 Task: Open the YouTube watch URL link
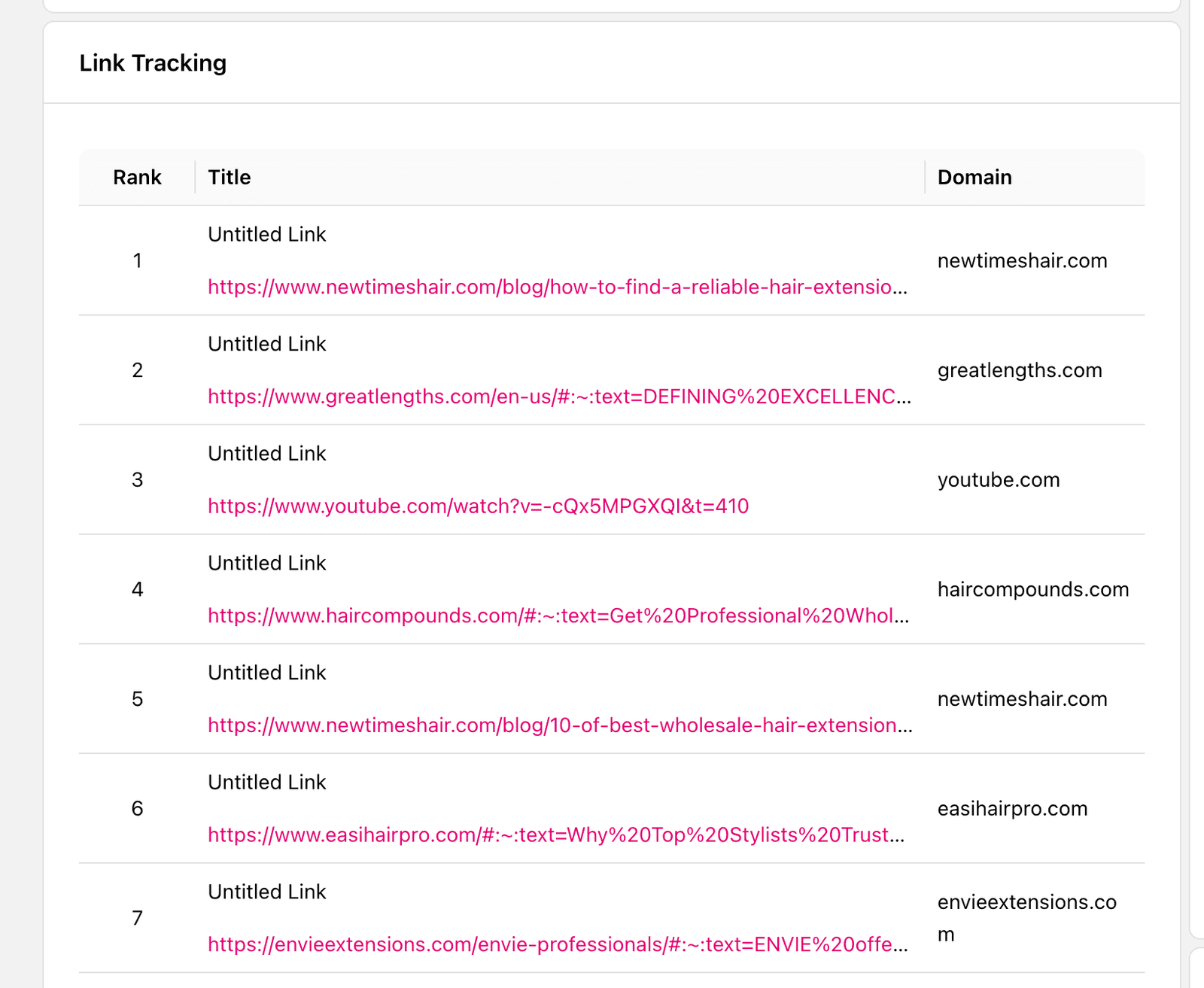(x=478, y=506)
